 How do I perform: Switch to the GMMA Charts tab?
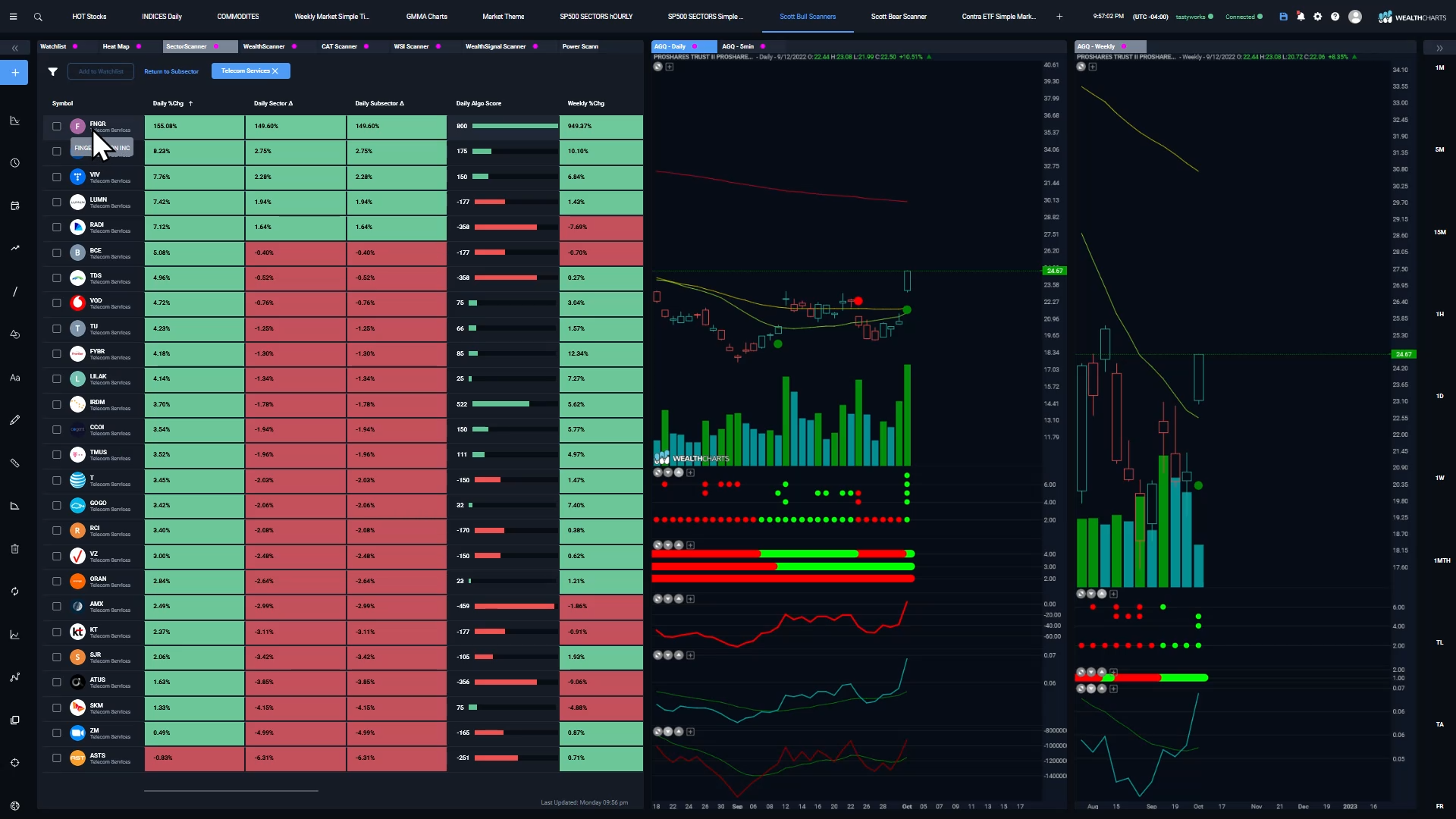[x=426, y=17]
